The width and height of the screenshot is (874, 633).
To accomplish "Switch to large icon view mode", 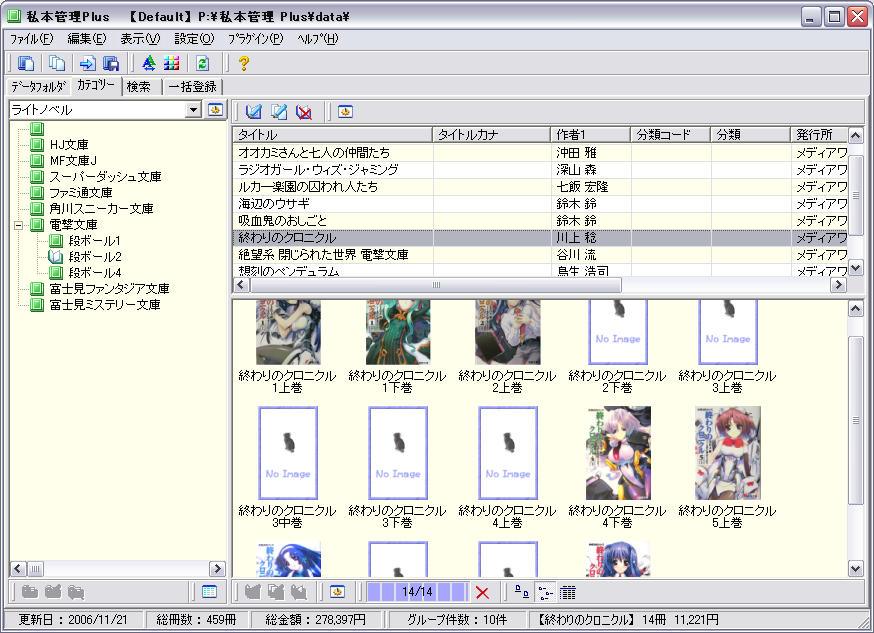I will (x=522, y=592).
